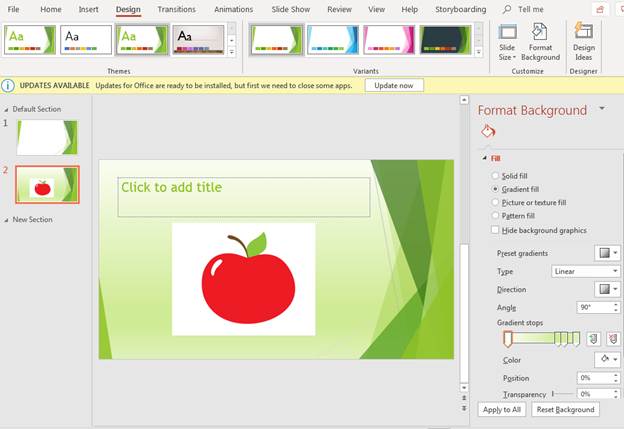Choose the dark variant

click(x=445, y=40)
